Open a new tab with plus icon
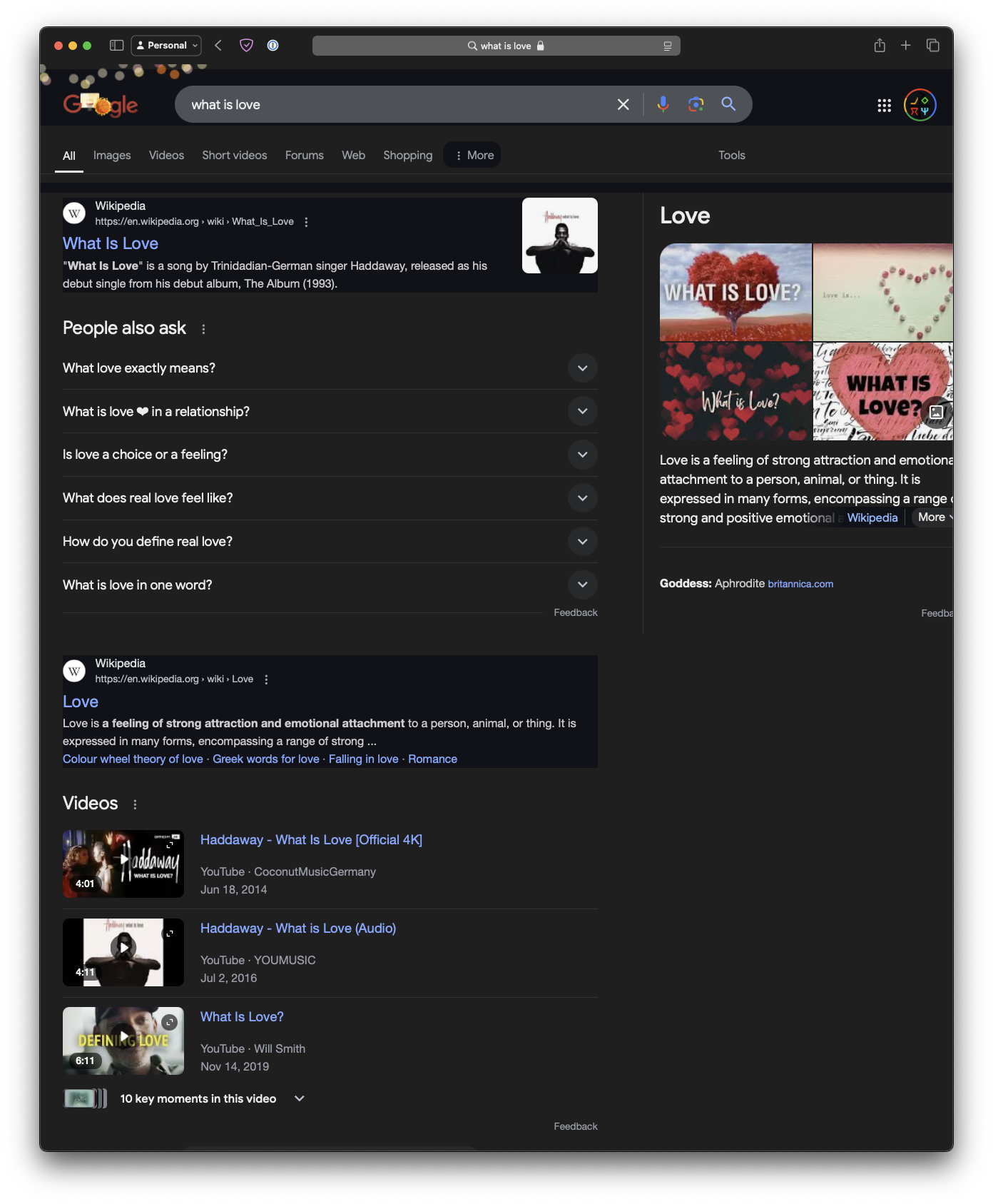The width and height of the screenshot is (993, 1204). point(905,46)
